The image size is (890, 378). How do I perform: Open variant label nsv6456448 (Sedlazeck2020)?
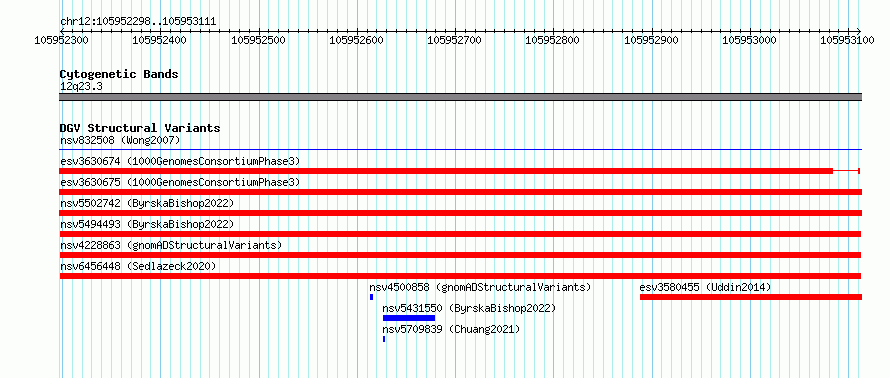(138, 266)
